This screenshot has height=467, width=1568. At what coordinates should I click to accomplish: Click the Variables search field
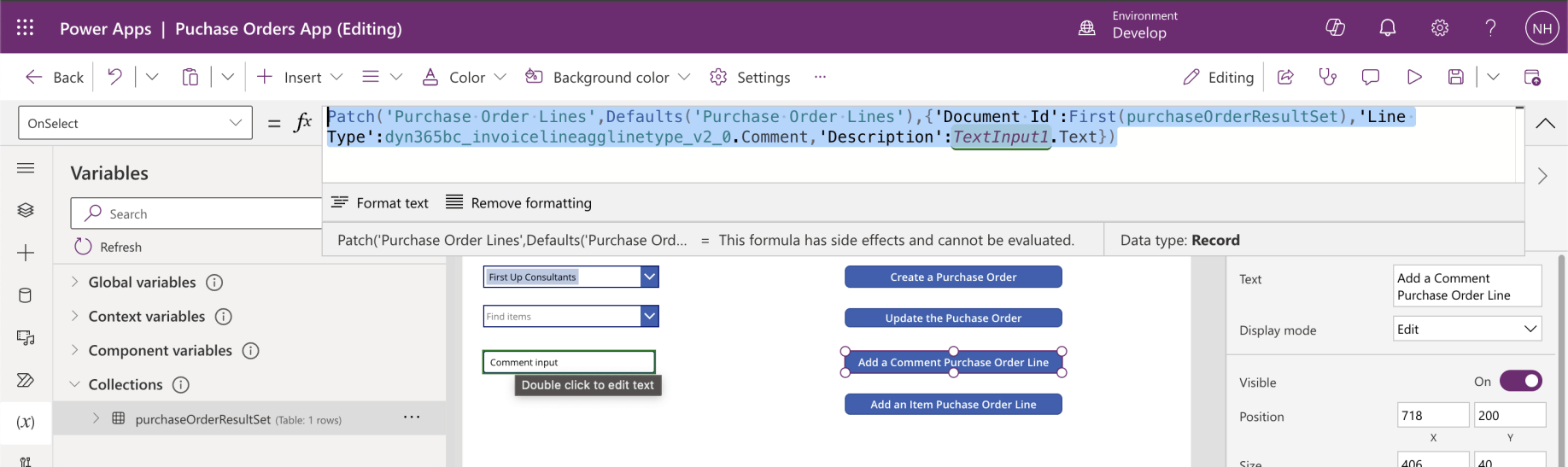pos(205,213)
